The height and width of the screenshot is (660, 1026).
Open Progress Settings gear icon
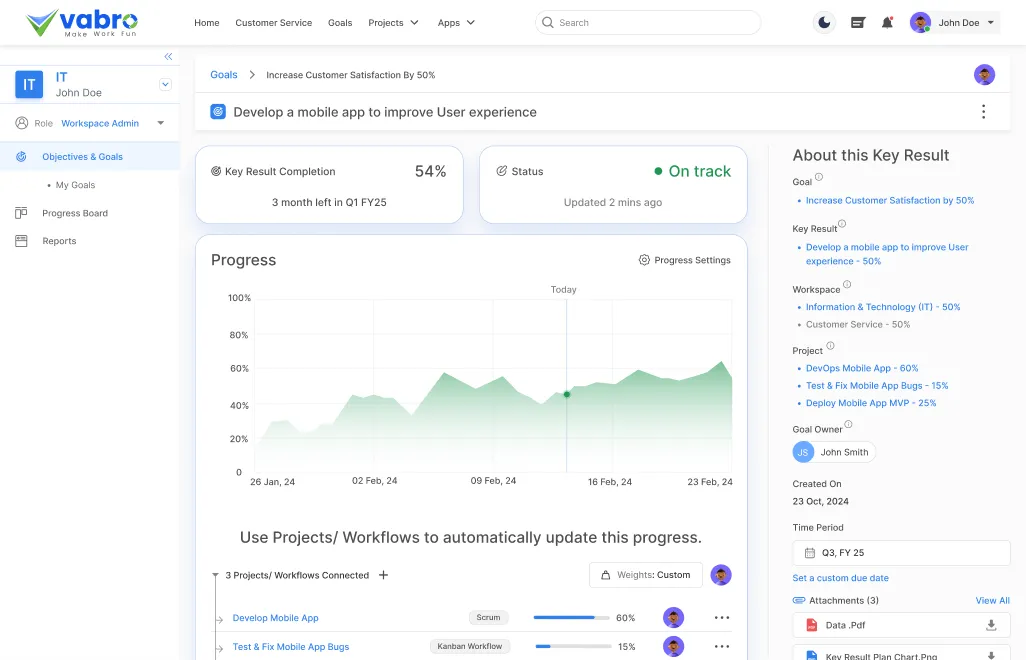(643, 259)
